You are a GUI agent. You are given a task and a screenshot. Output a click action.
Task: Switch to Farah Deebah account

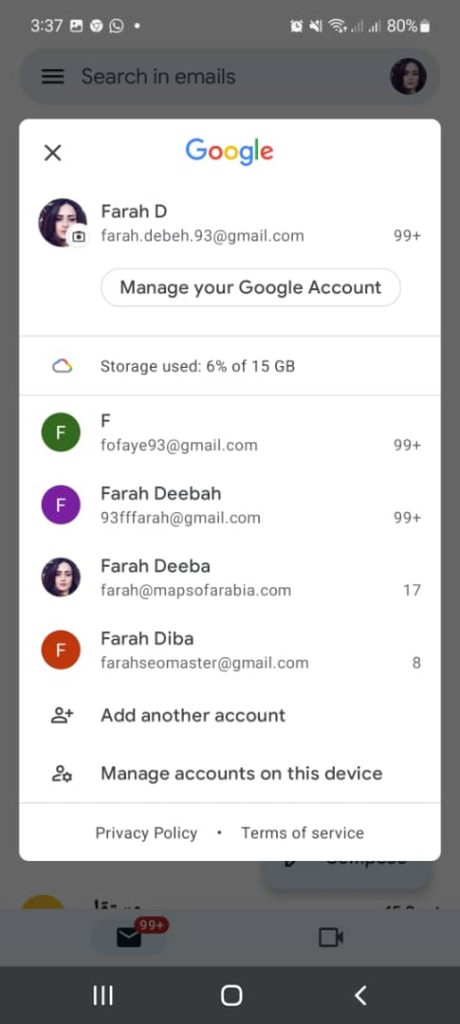230,505
